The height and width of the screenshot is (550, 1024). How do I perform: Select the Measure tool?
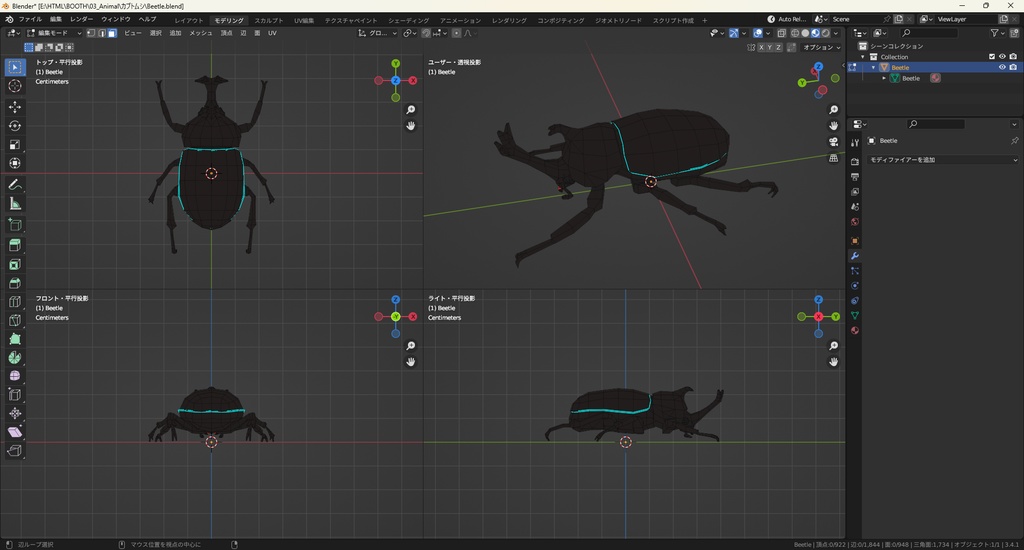point(14,204)
